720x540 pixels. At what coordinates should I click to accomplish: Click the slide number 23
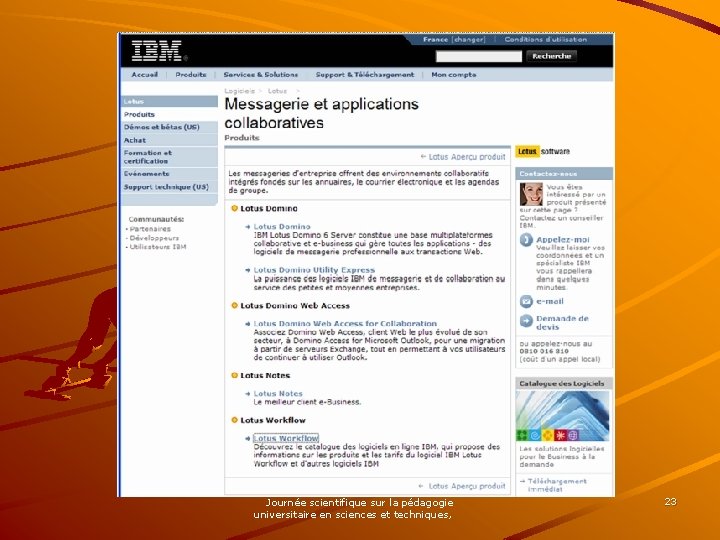[x=670, y=501]
